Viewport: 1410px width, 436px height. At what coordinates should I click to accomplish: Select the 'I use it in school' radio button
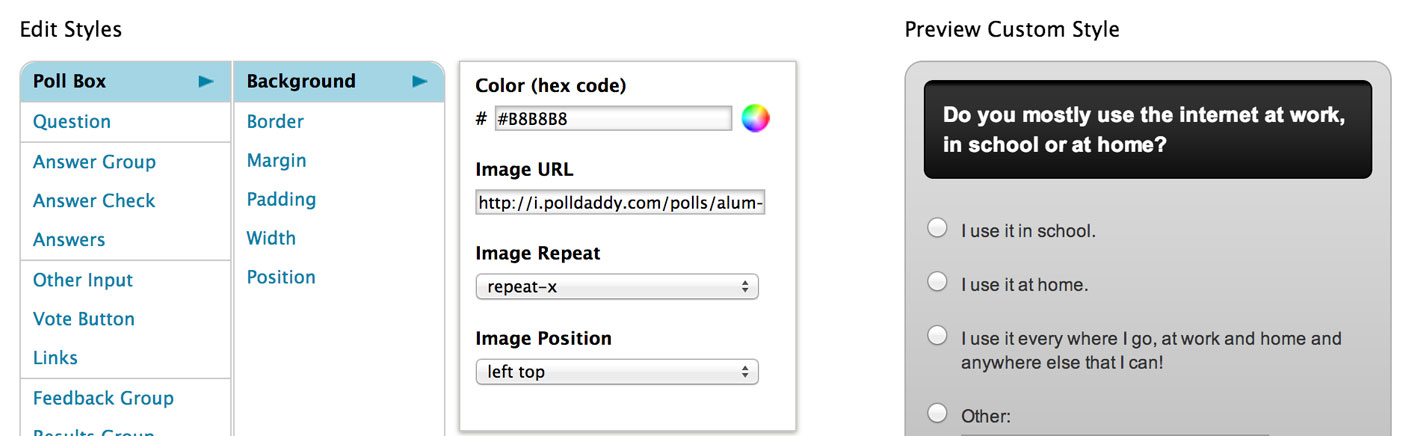point(937,228)
